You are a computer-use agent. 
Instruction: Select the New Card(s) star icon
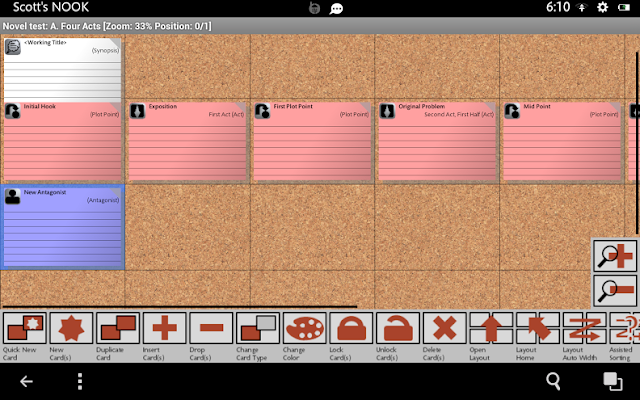(x=71, y=328)
